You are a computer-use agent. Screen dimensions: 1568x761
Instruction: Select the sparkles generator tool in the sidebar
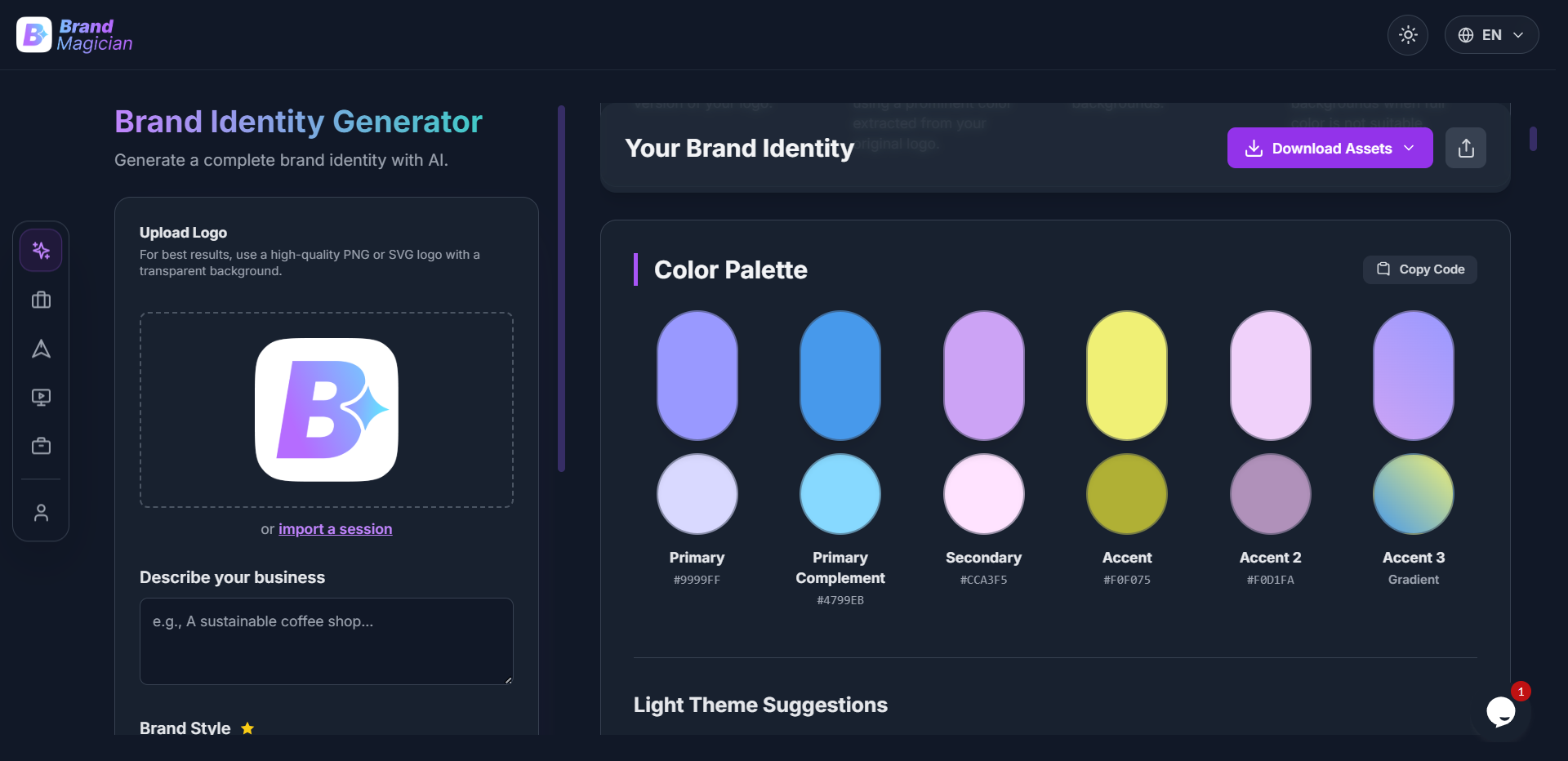41,250
